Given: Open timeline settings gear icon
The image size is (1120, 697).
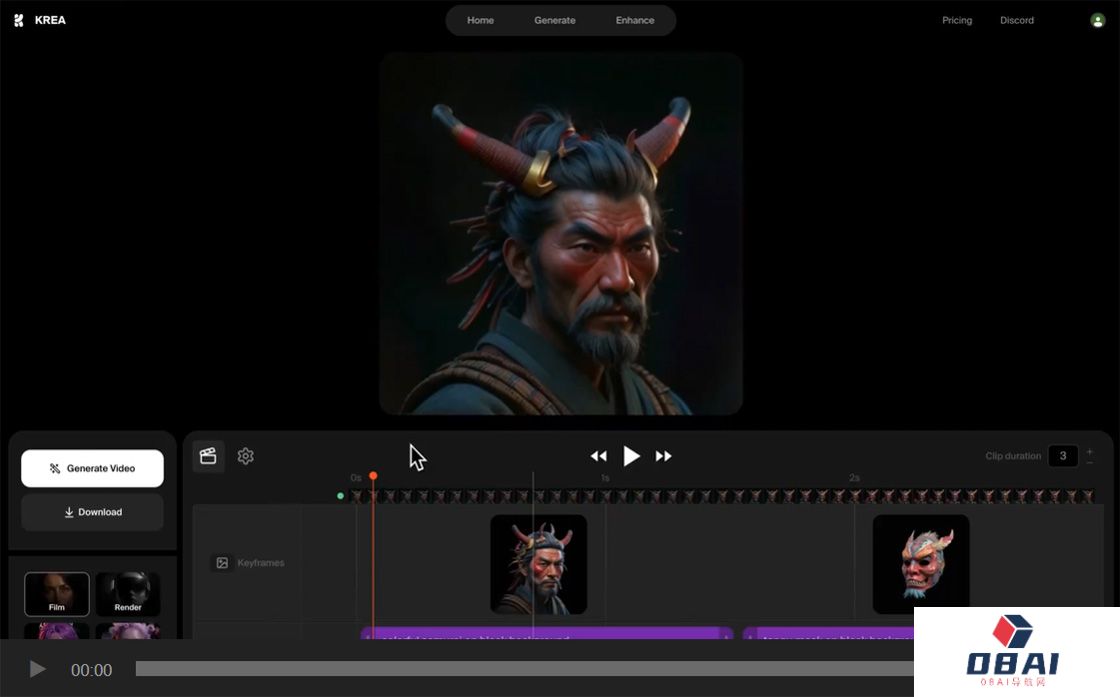Looking at the screenshot, I should click(246, 456).
